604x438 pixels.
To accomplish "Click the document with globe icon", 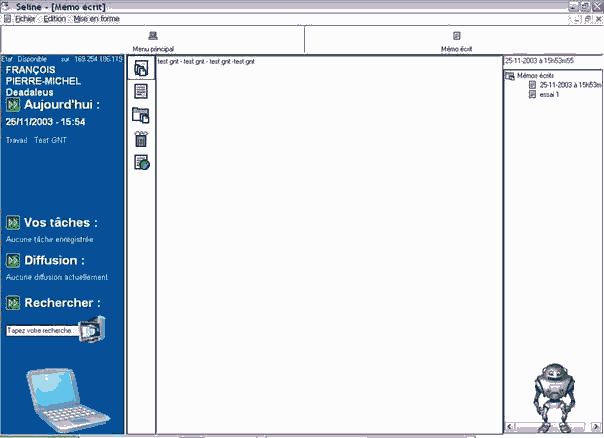I will click(x=141, y=162).
